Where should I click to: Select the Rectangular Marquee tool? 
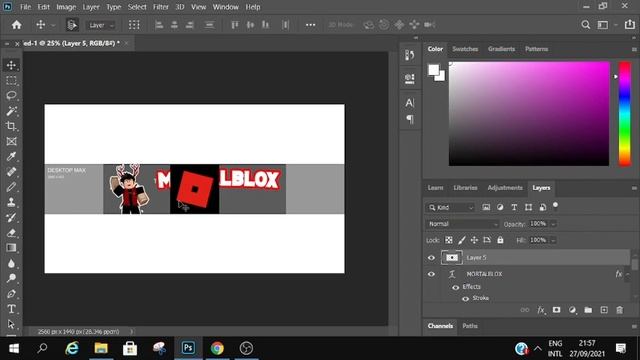(11, 80)
